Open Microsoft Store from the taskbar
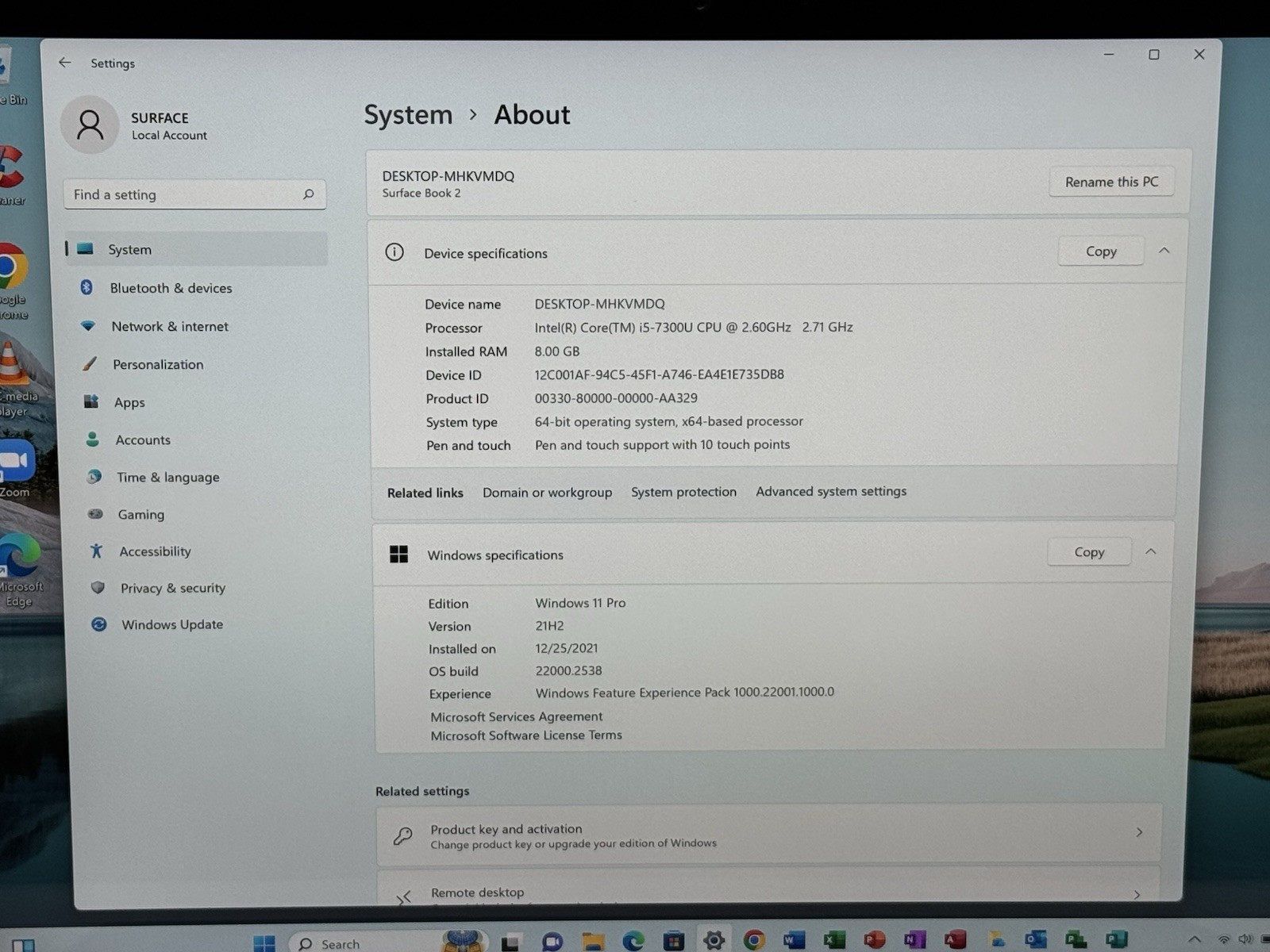 pos(673,941)
